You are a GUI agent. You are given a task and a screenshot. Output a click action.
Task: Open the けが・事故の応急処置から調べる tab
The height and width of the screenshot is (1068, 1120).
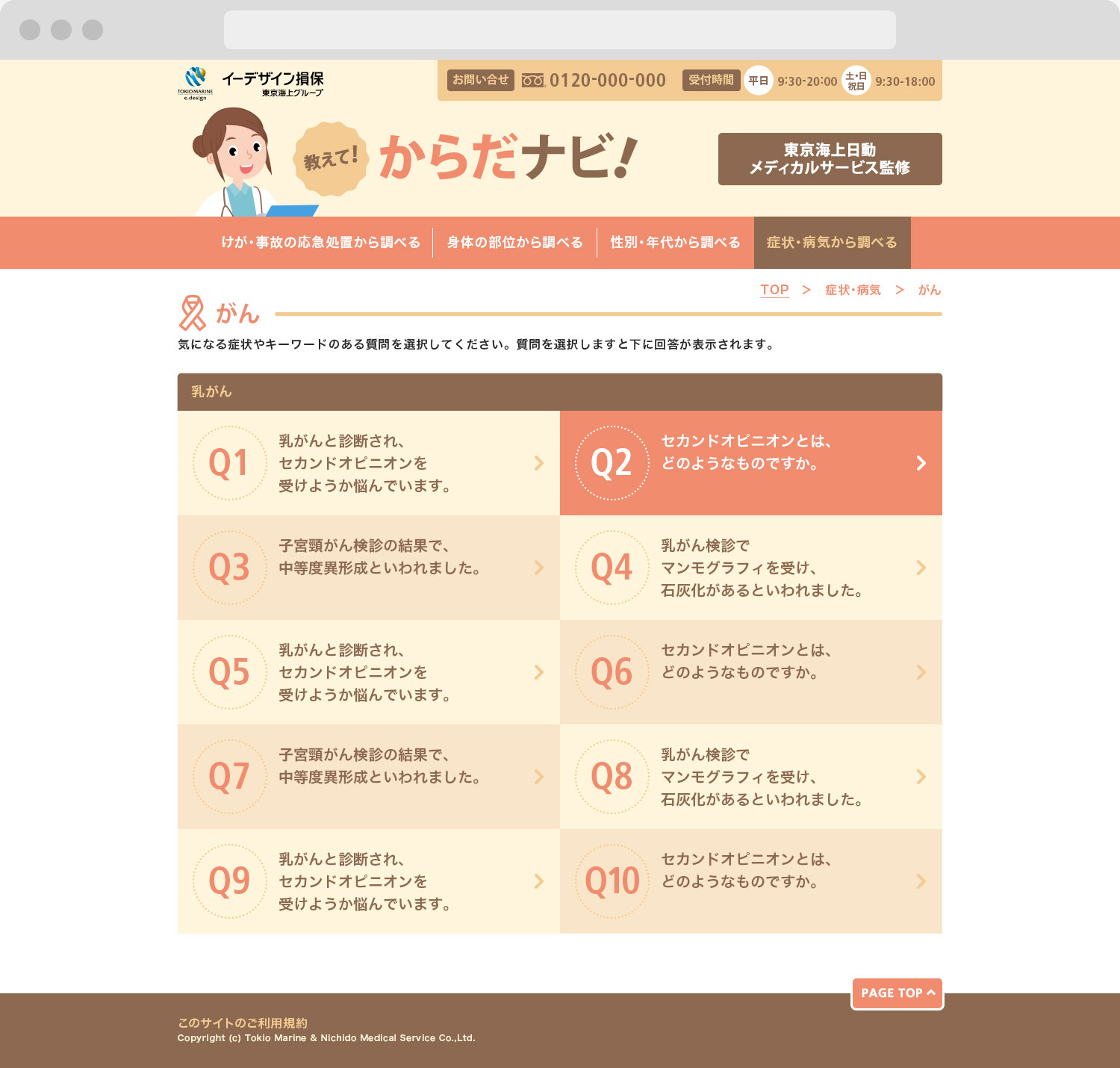(x=321, y=243)
